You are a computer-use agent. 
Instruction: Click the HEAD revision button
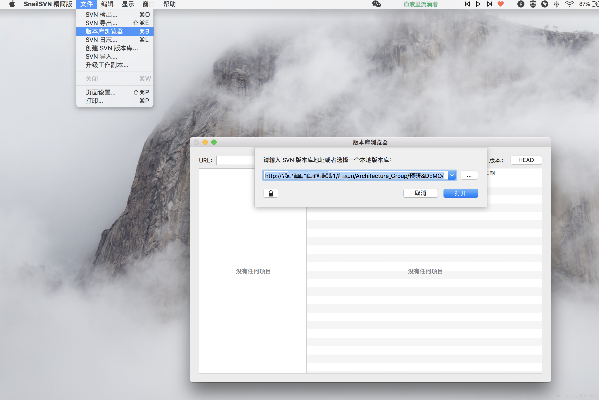click(526, 160)
